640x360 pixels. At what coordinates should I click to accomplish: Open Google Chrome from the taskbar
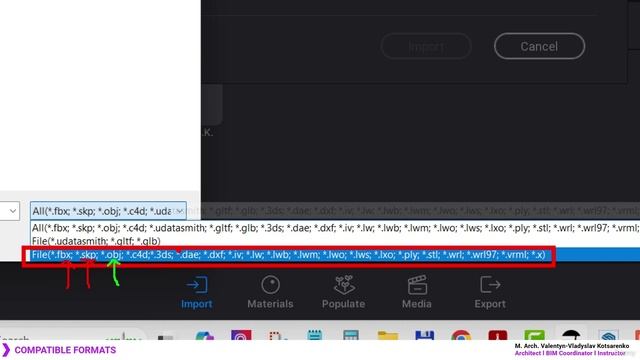(x=461, y=335)
